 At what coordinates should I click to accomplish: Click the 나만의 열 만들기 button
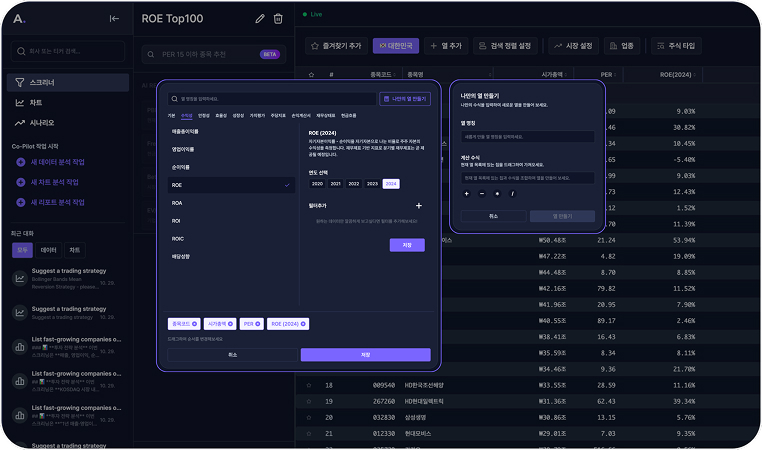(x=405, y=99)
